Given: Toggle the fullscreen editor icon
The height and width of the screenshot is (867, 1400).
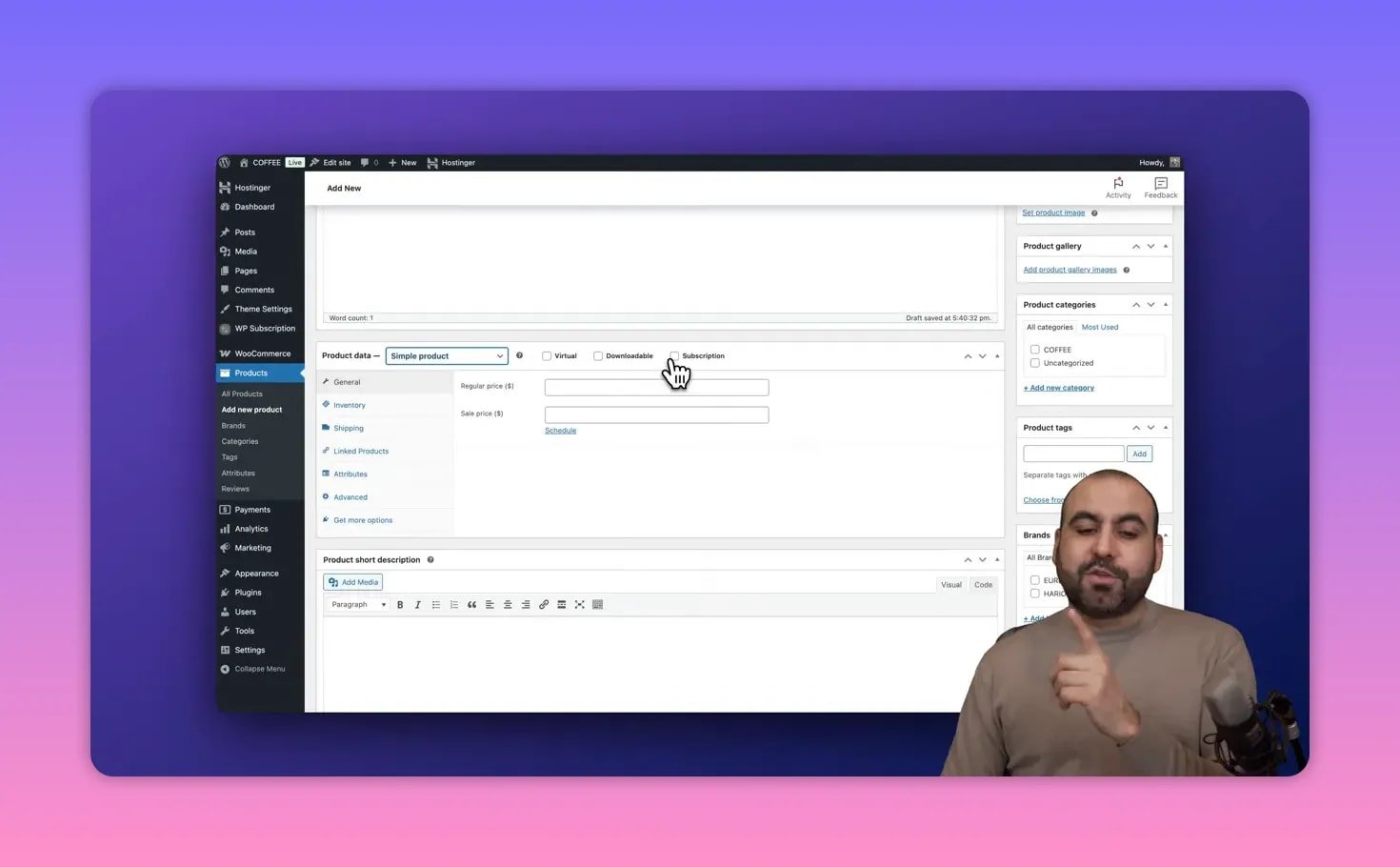Looking at the screenshot, I should tap(580, 604).
